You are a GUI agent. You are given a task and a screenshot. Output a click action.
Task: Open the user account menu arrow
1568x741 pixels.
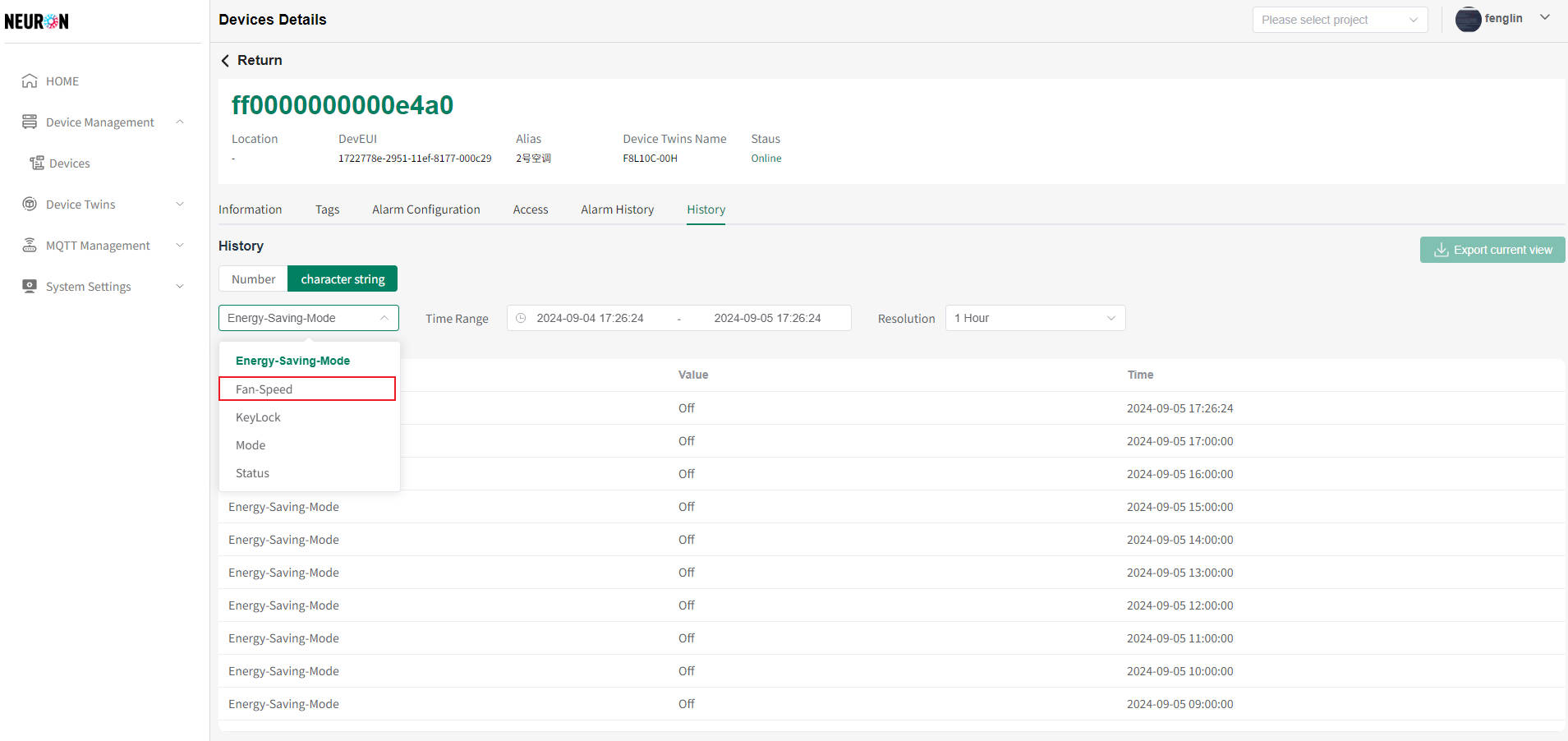(1544, 17)
